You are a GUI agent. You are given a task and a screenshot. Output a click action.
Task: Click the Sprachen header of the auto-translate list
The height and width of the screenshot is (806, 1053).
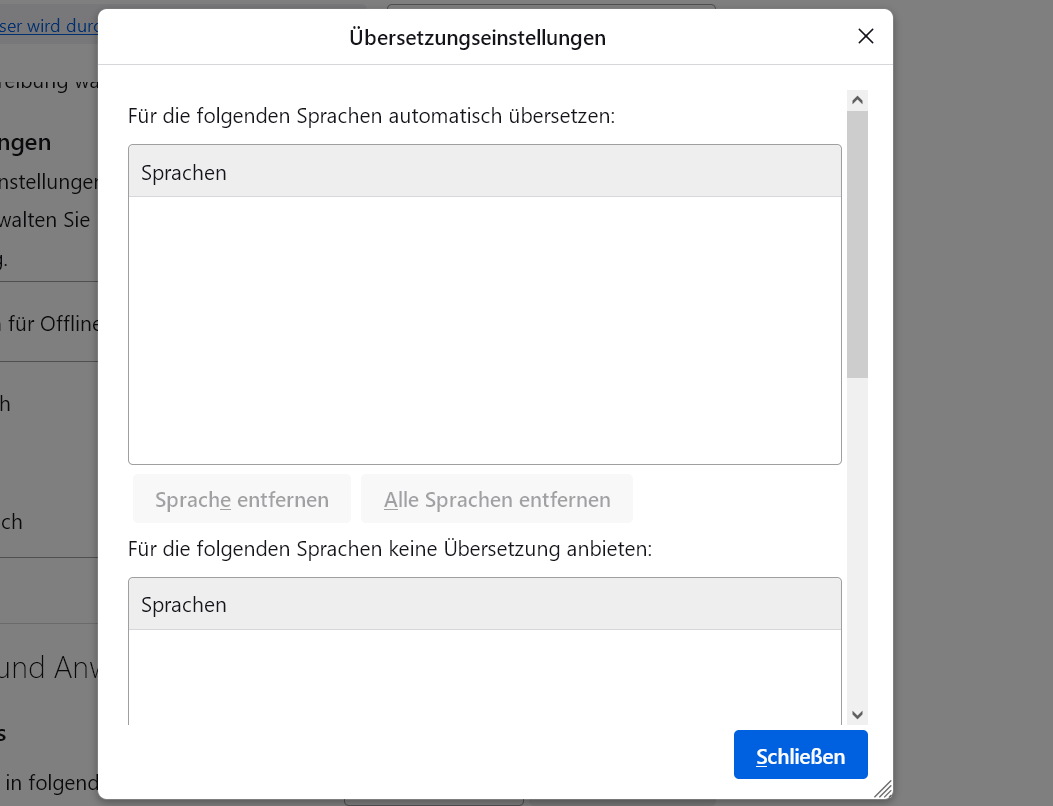484,172
